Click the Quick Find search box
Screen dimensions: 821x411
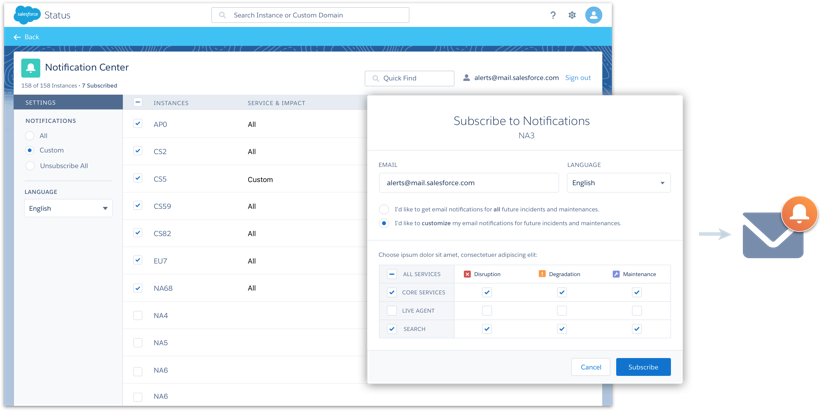pos(409,79)
